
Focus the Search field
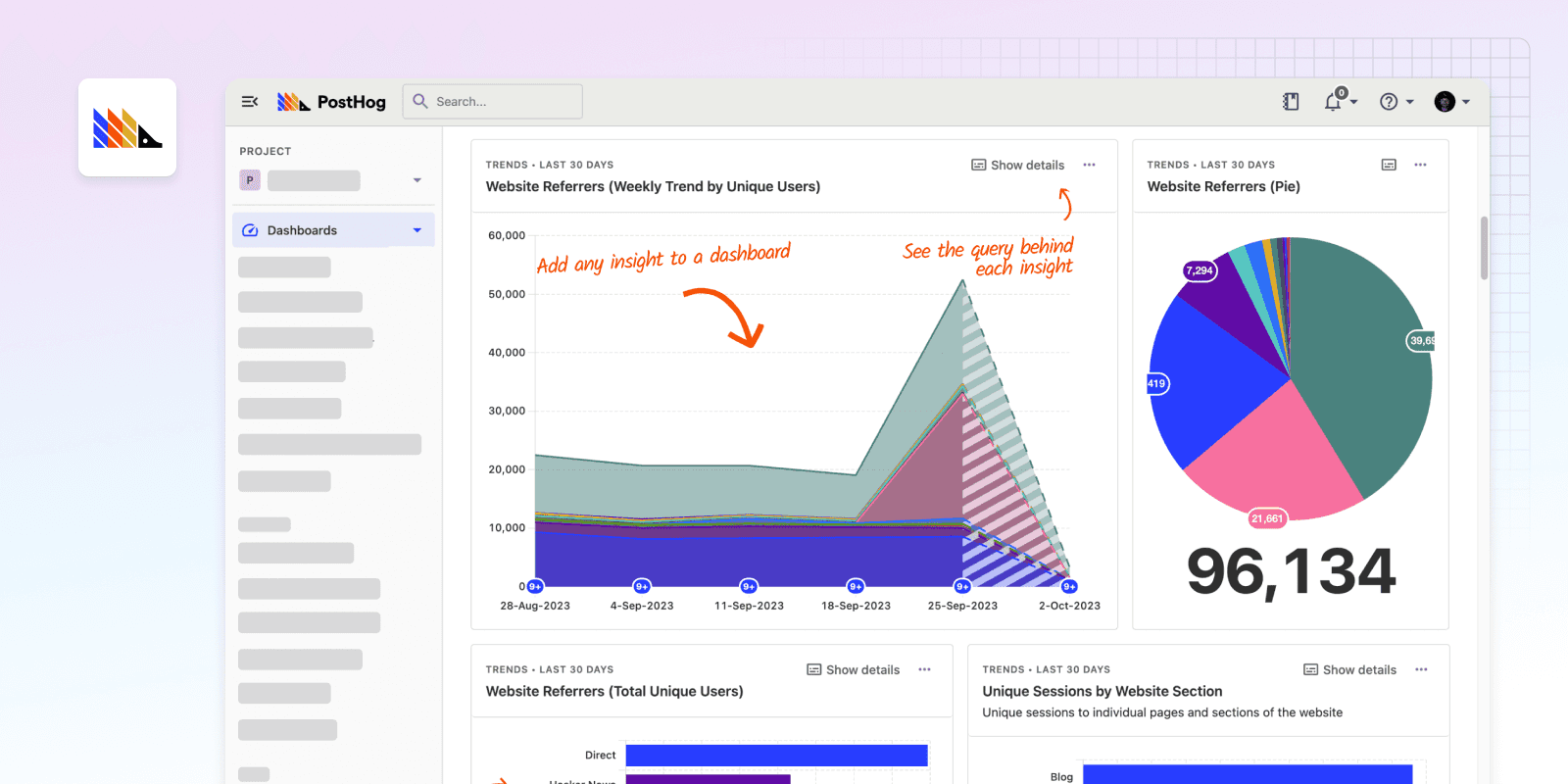493,101
